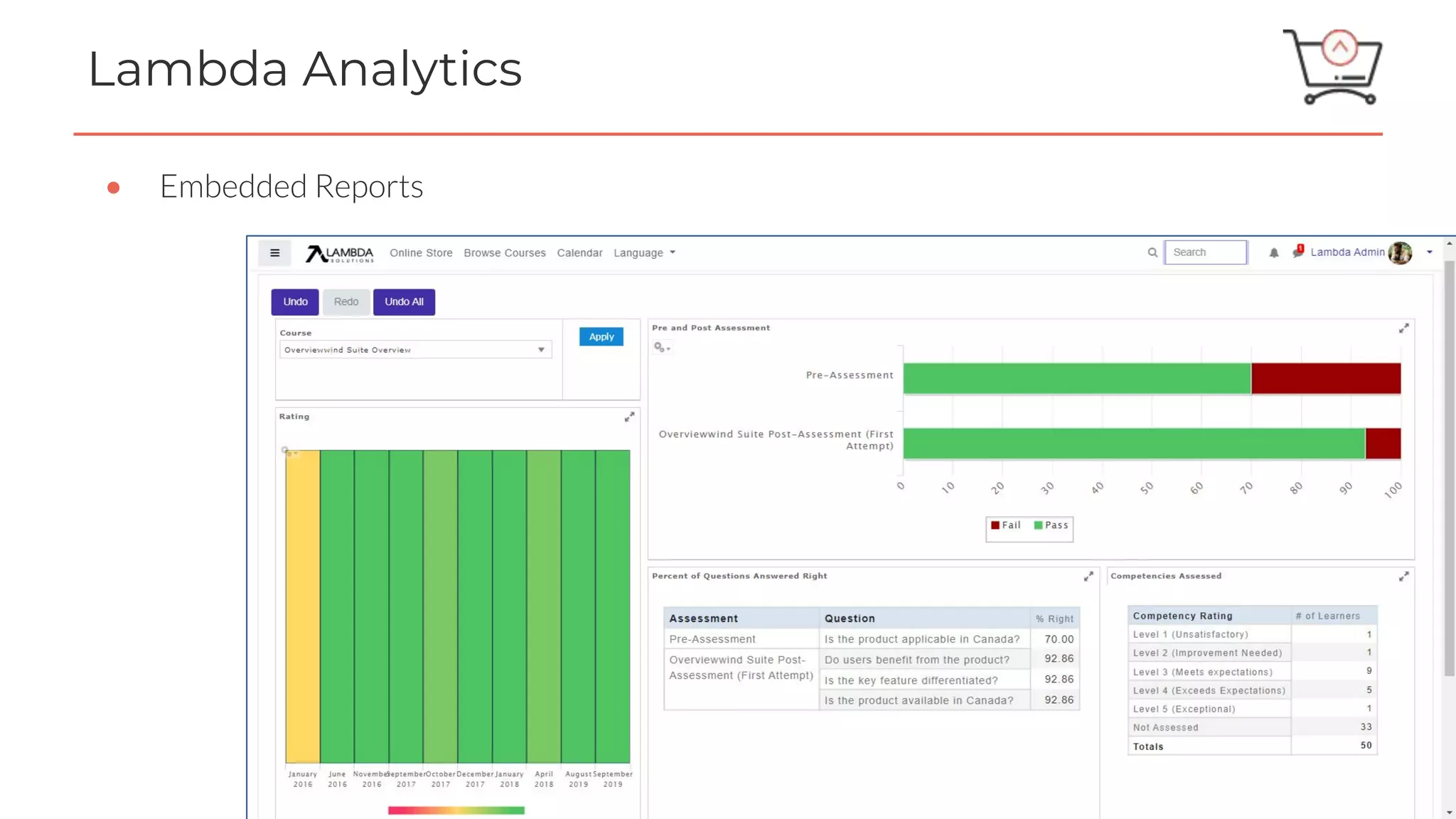This screenshot has height=819, width=1456.
Task: Open the hamburger navigation menu
Action: [274, 253]
